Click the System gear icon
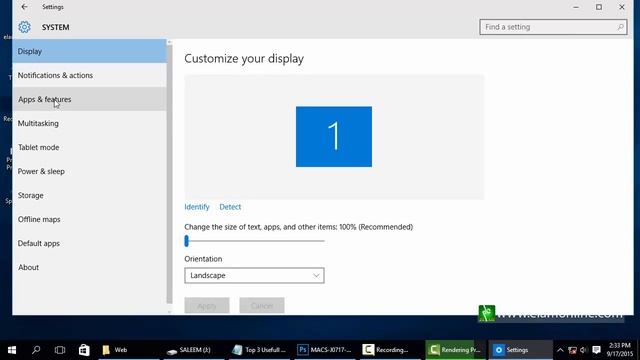Image resolution: width=640 pixels, height=360 pixels. pos(24,27)
